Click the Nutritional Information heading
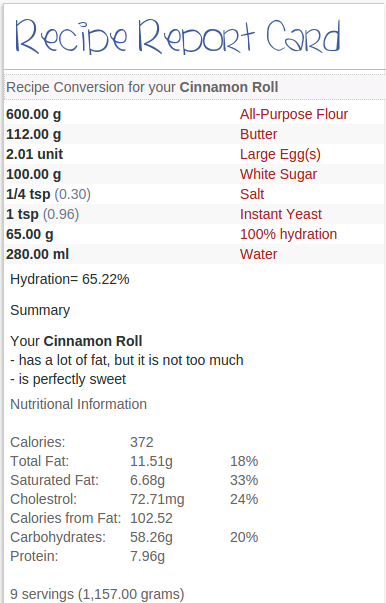This screenshot has height=603, width=386. 78,404
